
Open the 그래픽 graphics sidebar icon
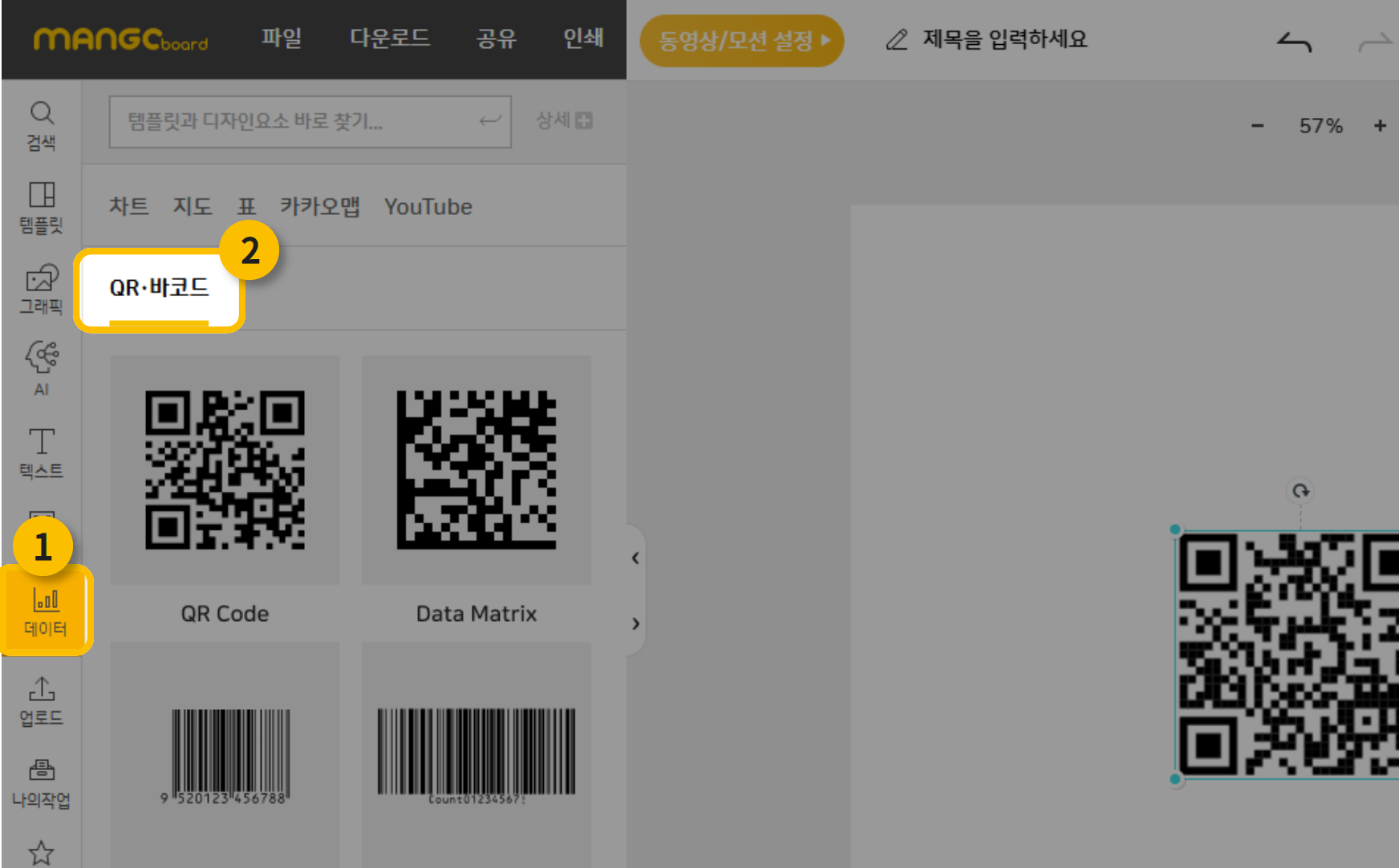[x=42, y=290]
